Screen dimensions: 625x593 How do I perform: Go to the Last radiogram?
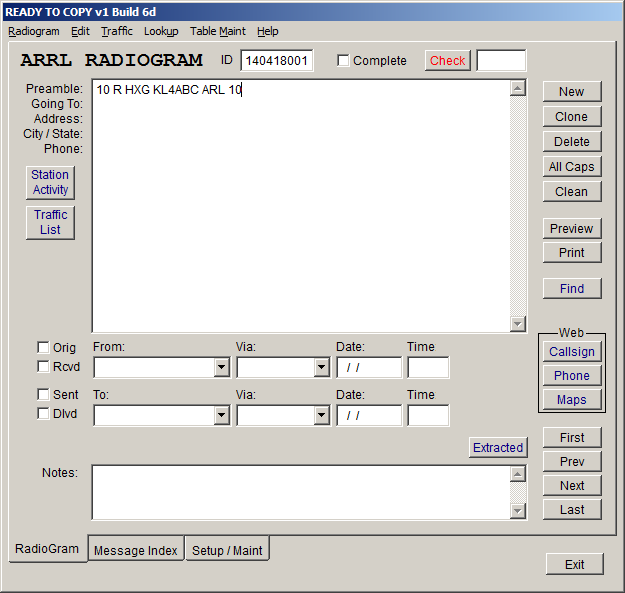(x=572, y=509)
